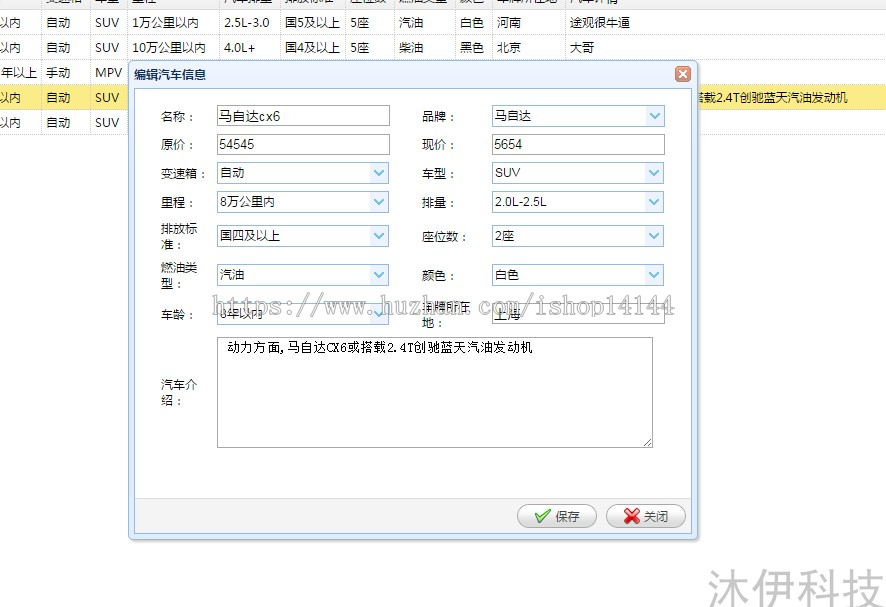Click the 北京 cell in table
This screenshot has width=886, height=607.
pyautogui.click(x=509, y=47)
